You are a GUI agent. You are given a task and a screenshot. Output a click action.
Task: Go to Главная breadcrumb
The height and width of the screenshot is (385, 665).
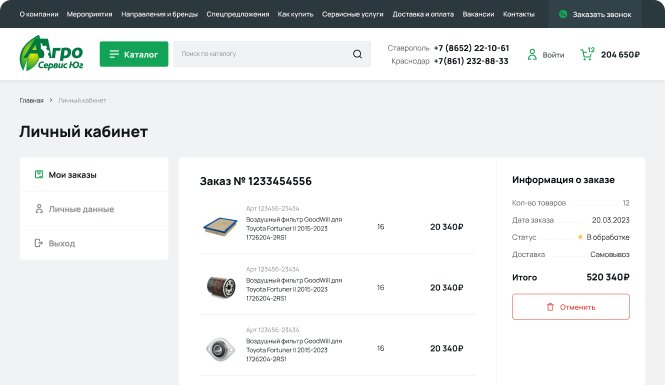(31, 100)
